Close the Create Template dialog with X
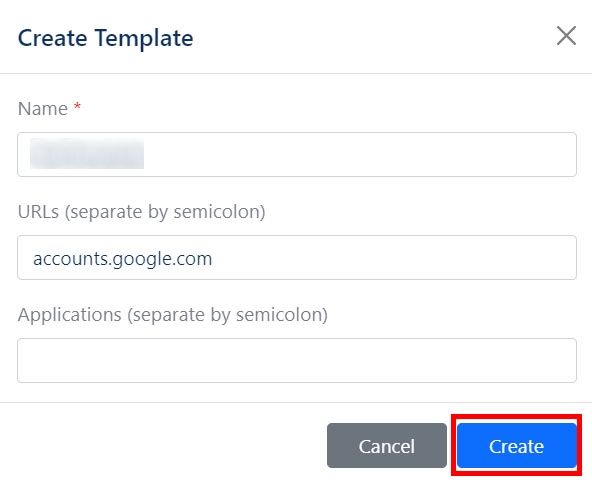 pos(566,36)
